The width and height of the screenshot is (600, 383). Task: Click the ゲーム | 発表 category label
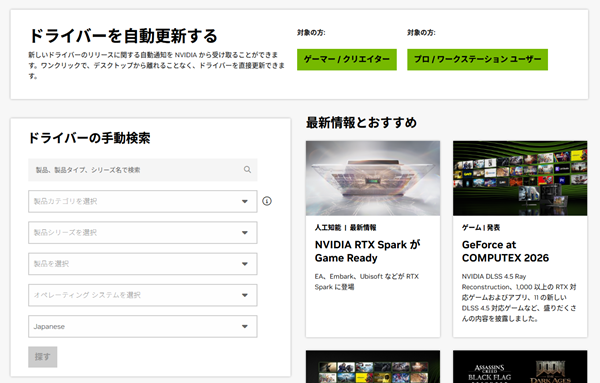click(x=481, y=228)
